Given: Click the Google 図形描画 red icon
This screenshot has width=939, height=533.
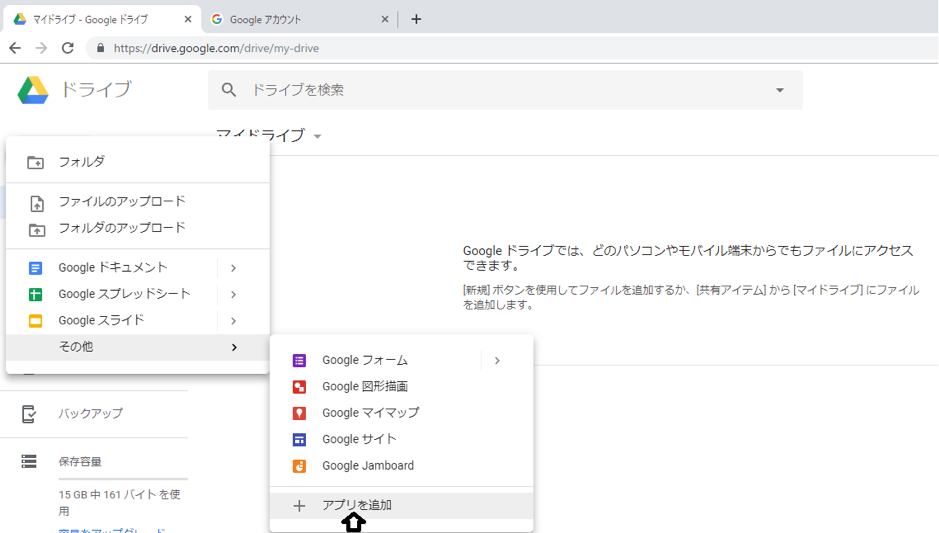Looking at the screenshot, I should click(x=299, y=387).
